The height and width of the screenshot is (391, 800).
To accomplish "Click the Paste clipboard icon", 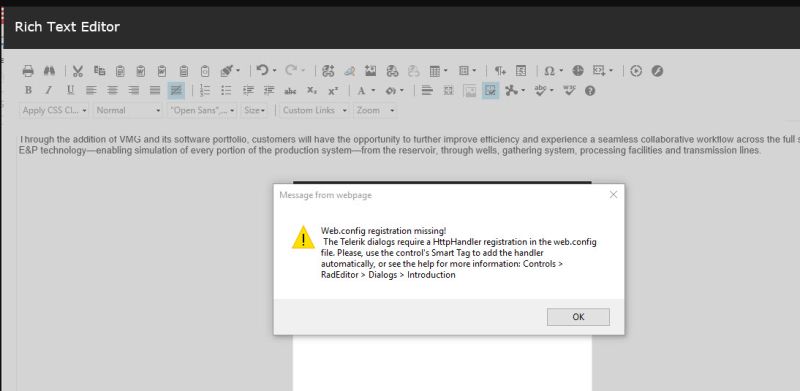I will (120, 71).
